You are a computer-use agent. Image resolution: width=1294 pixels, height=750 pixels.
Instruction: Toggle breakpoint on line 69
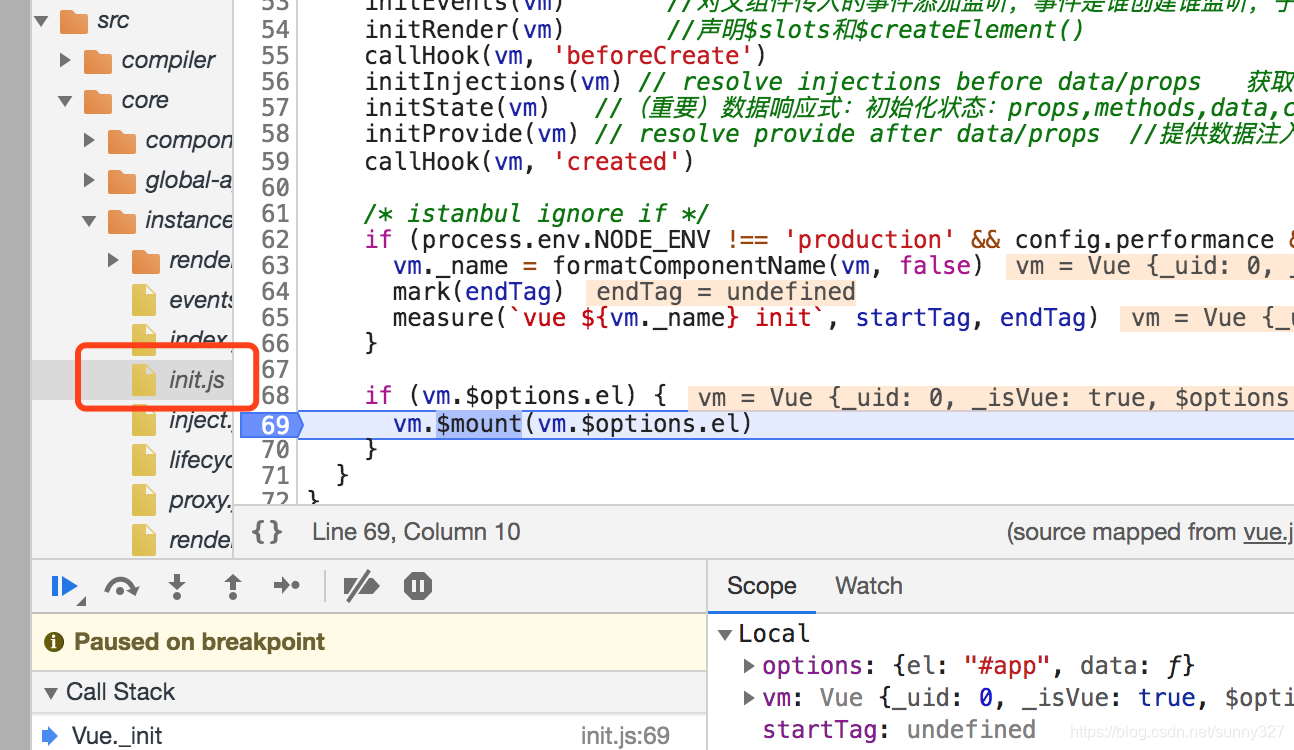click(275, 425)
